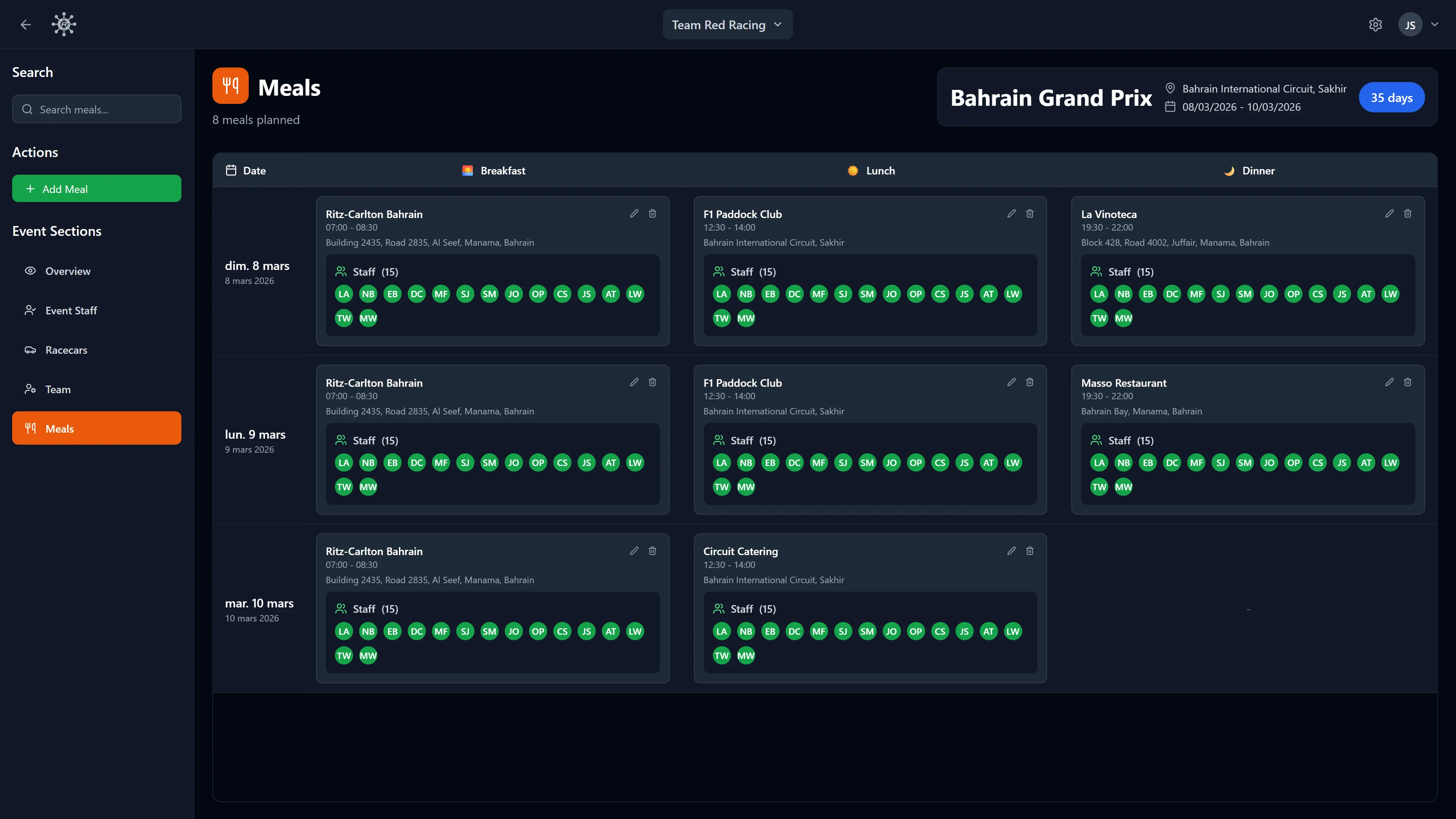This screenshot has width=1456, height=819.
Task: Click the app logo icon in header
Action: (x=64, y=24)
